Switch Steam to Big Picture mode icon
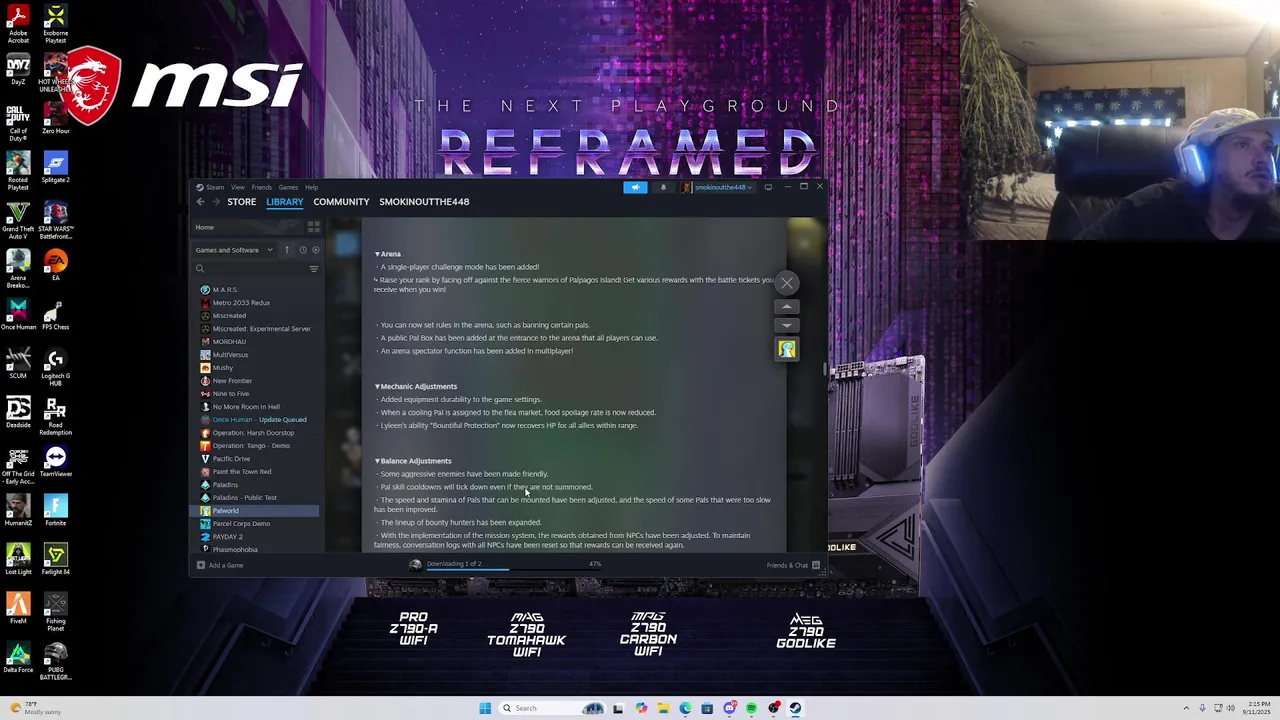Image resolution: width=1280 pixels, height=720 pixels. coord(768,187)
